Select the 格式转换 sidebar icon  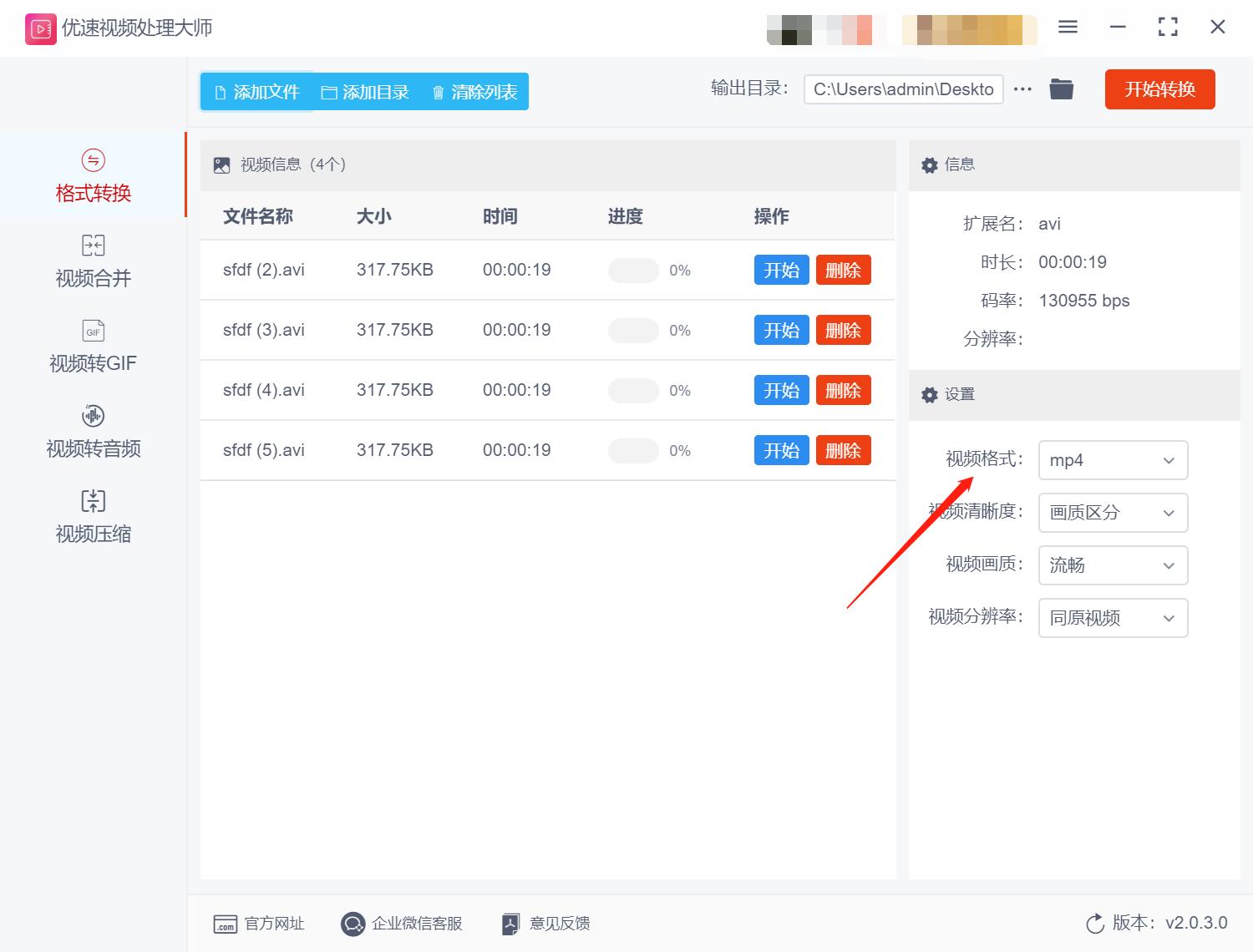(x=92, y=159)
